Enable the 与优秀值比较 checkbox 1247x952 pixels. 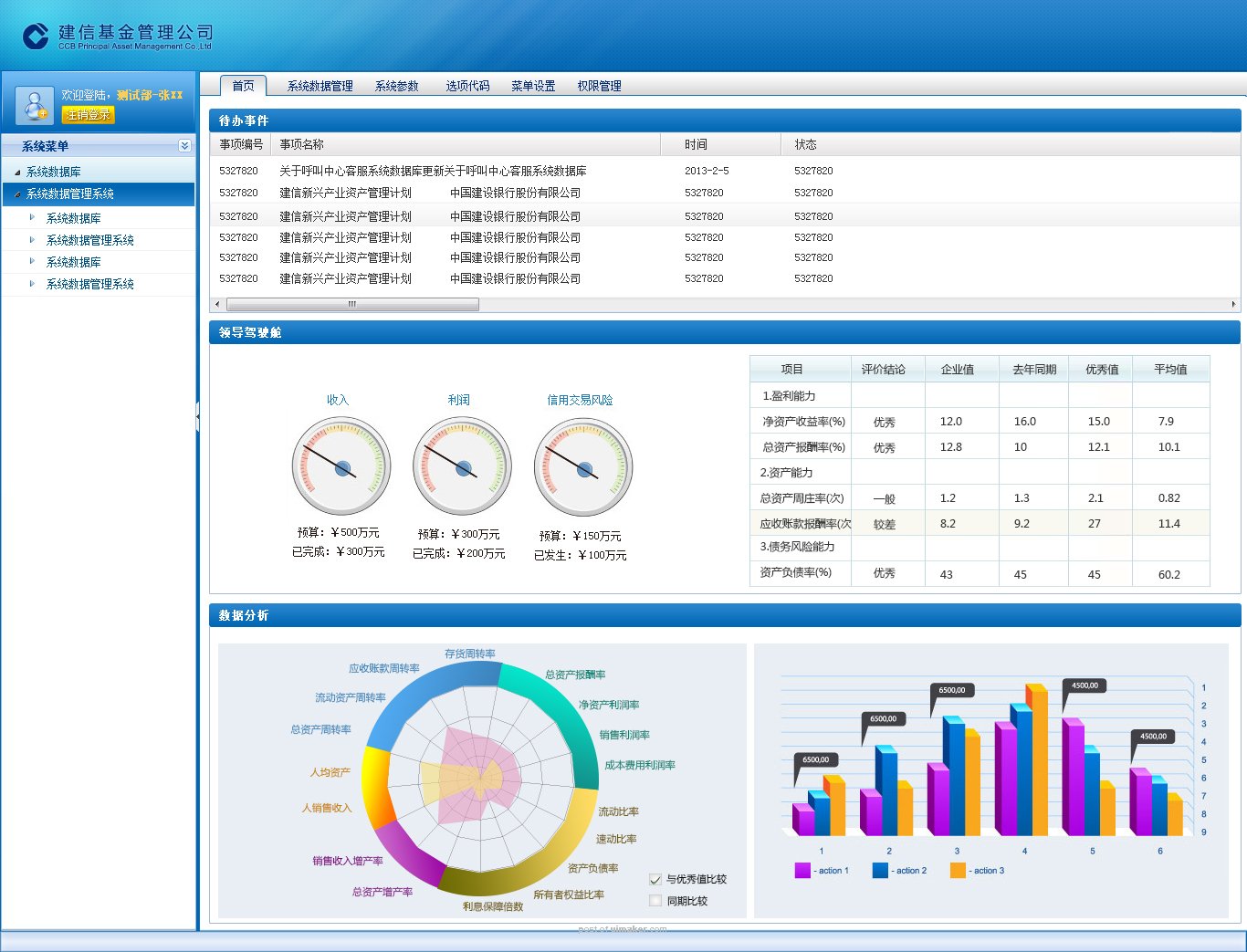tap(655, 879)
